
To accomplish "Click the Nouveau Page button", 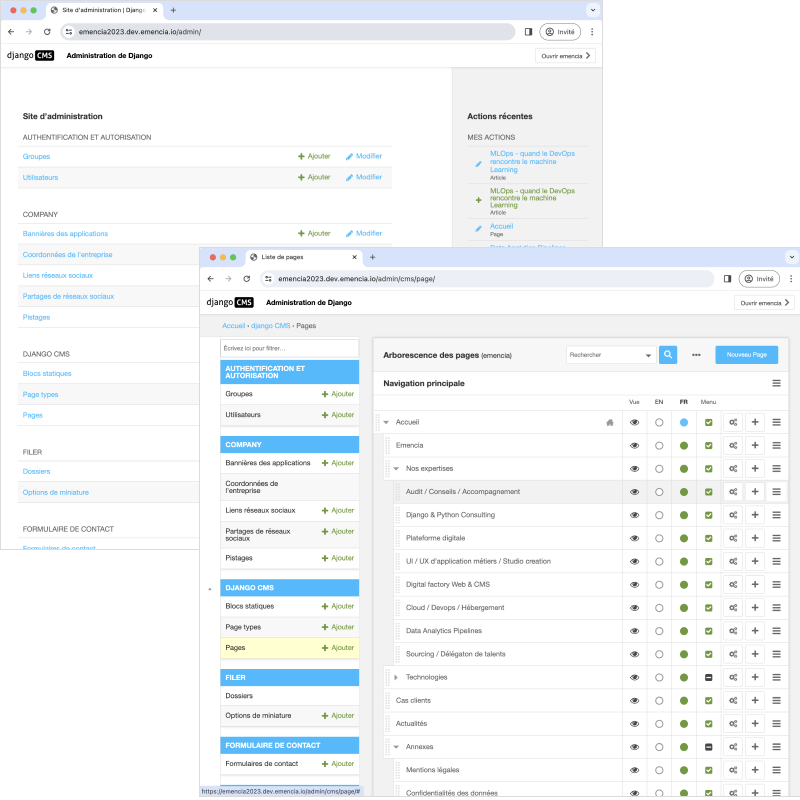I will click(746, 354).
